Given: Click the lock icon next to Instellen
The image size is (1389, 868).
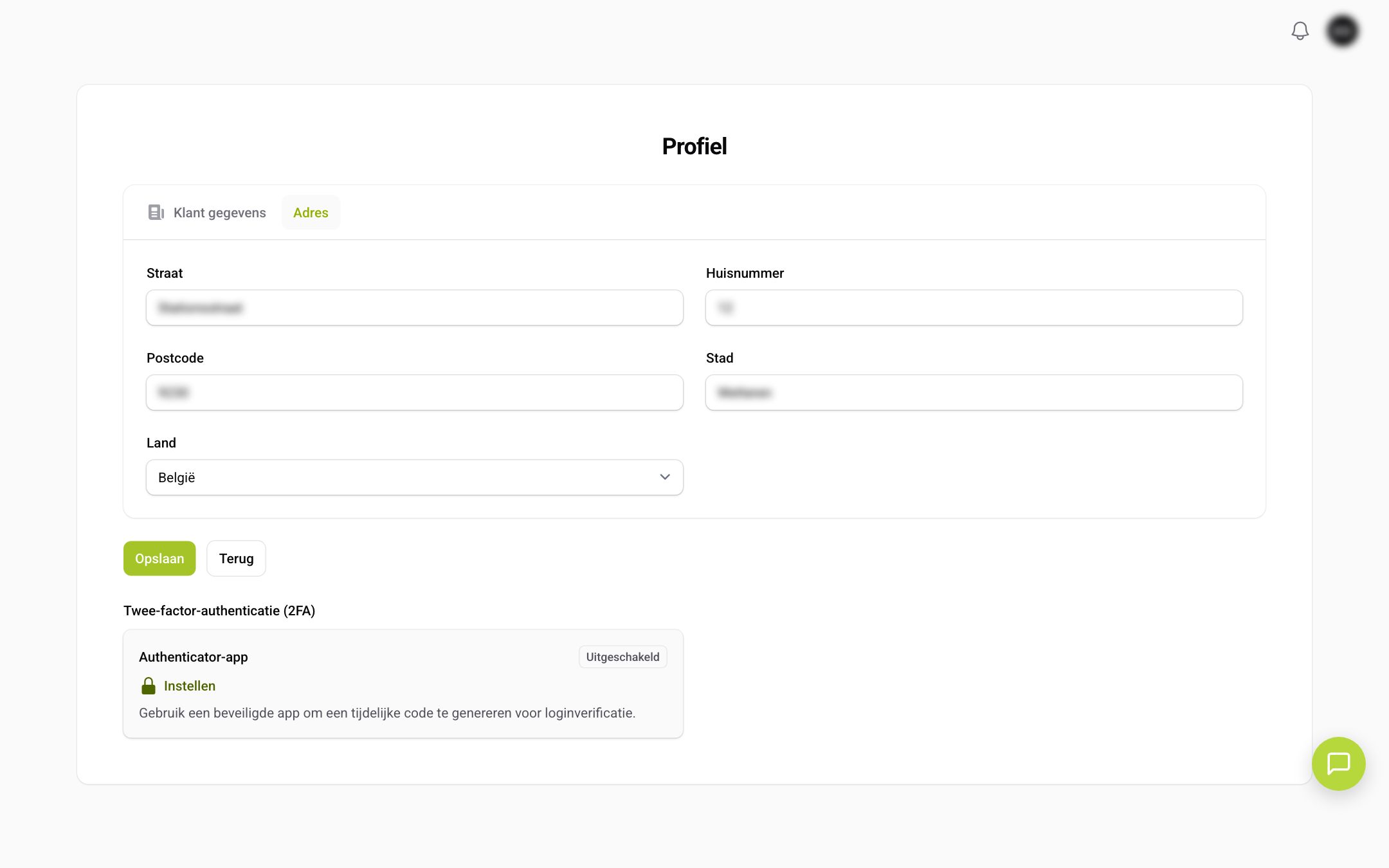Looking at the screenshot, I should [x=149, y=685].
